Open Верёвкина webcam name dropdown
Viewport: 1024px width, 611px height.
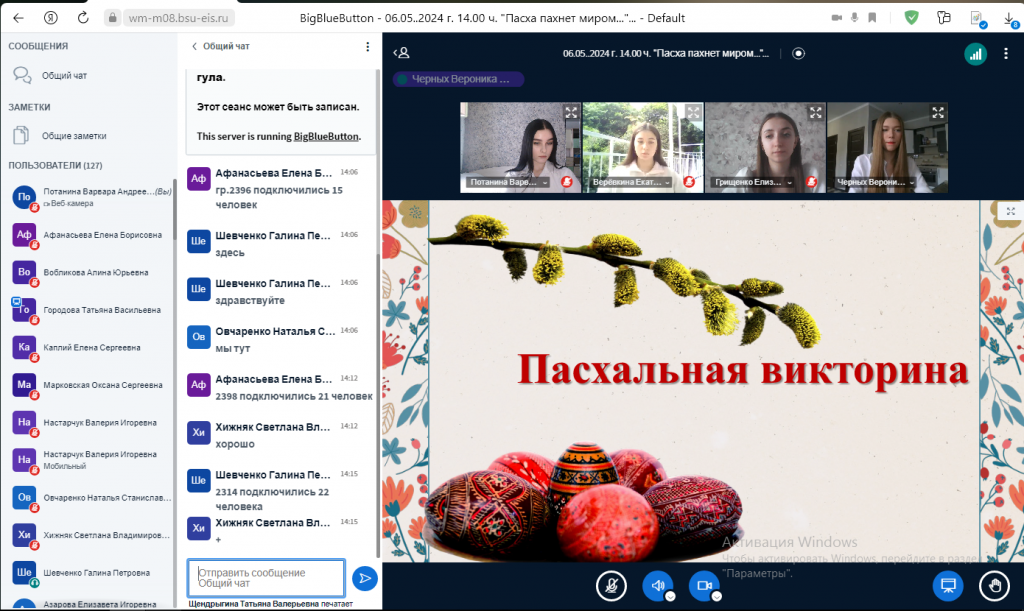[x=631, y=182]
